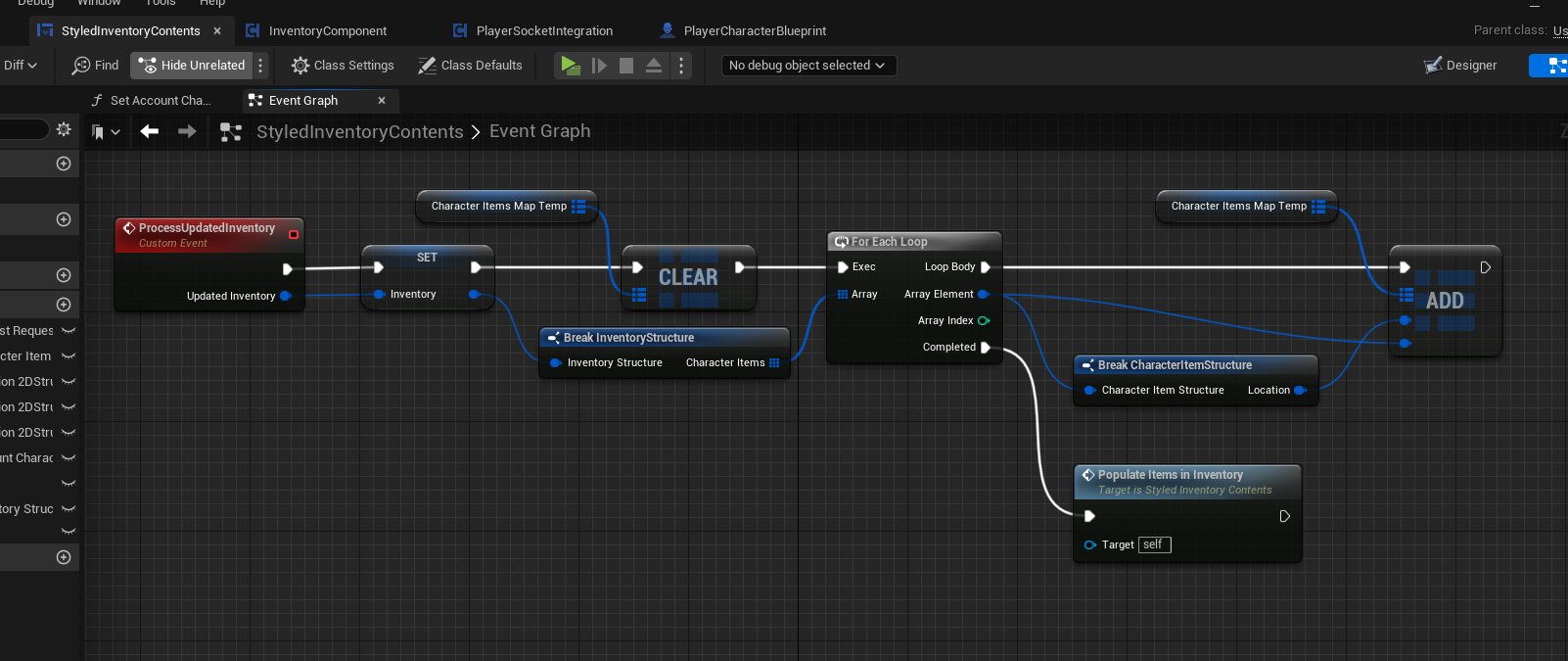Open Class Settings
Image resolution: width=1568 pixels, height=661 pixels.
coord(343,66)
